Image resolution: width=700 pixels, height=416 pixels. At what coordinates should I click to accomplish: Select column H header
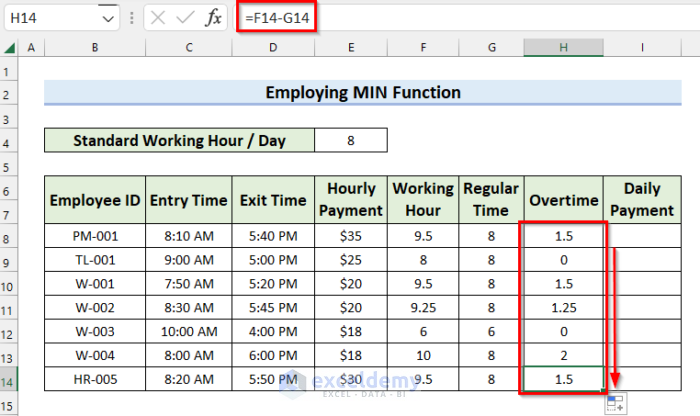tap(564, 47)
